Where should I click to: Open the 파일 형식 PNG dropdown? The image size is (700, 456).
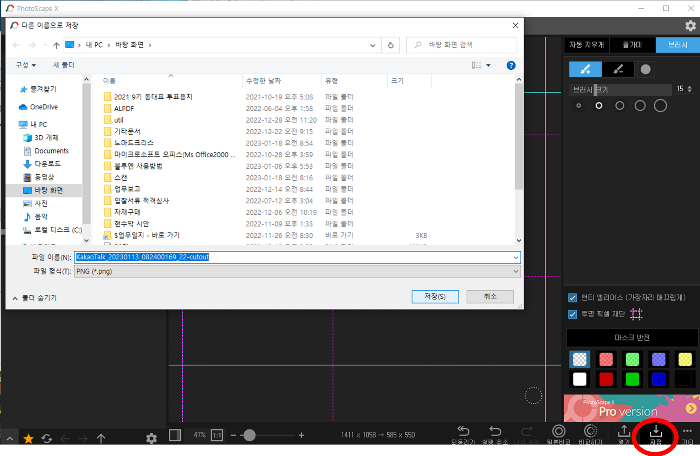(x=297, y=271)
